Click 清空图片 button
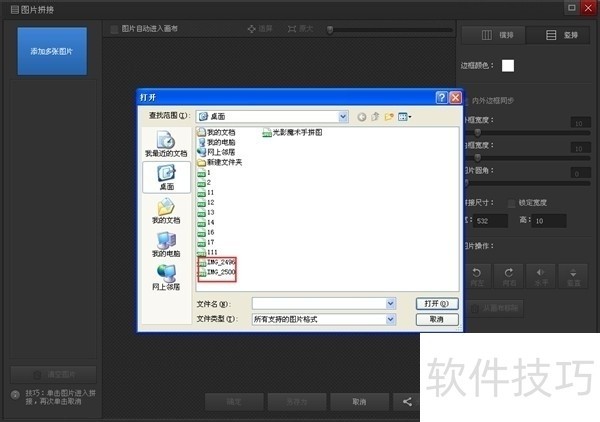 tap(53, 375)
